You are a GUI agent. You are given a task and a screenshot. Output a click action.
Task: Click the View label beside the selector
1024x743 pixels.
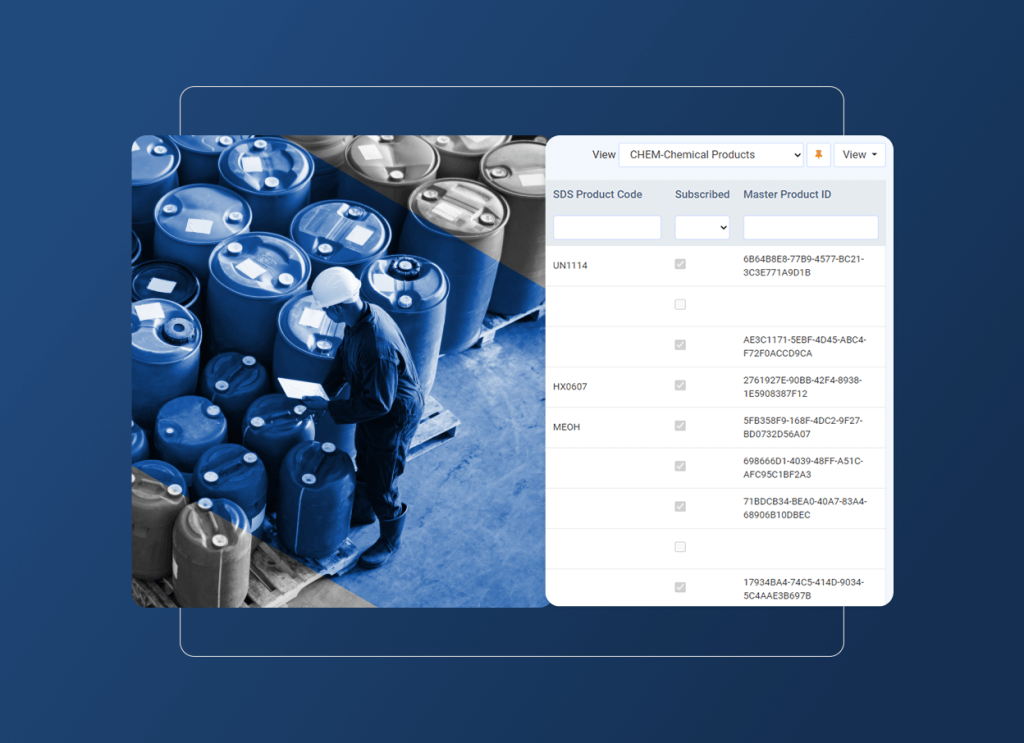point(604,154)
